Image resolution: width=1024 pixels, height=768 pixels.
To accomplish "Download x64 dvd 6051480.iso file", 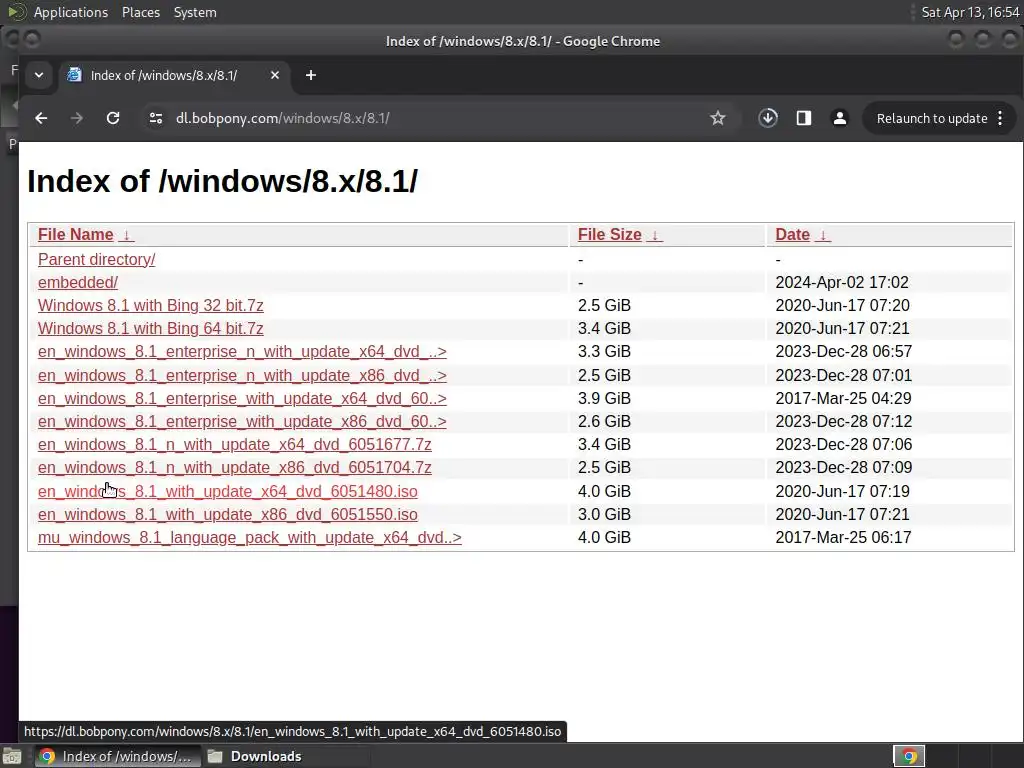I will click(x=228, y=491).
